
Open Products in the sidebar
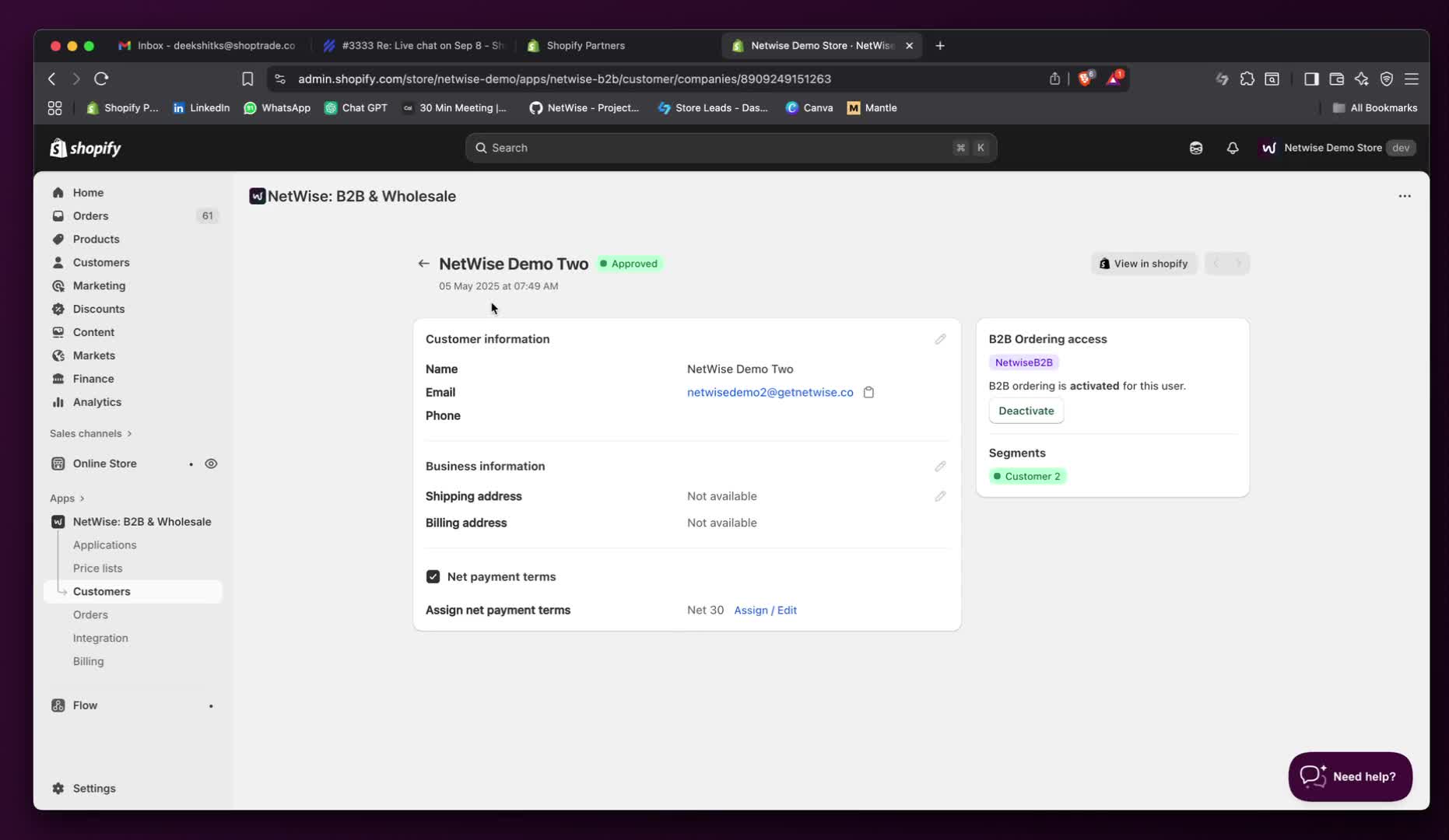(x=133, y=240)
